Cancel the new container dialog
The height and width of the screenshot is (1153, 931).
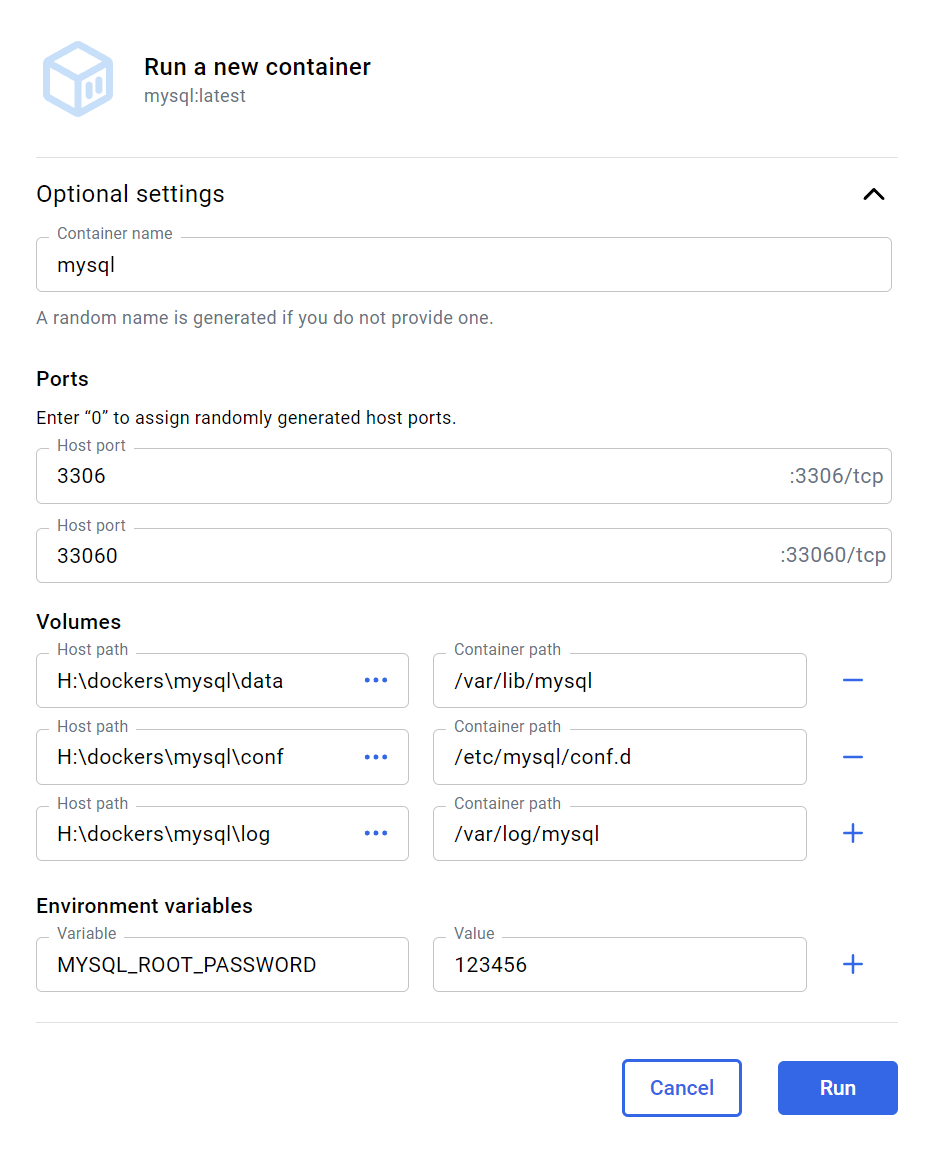click(681, 1088)
